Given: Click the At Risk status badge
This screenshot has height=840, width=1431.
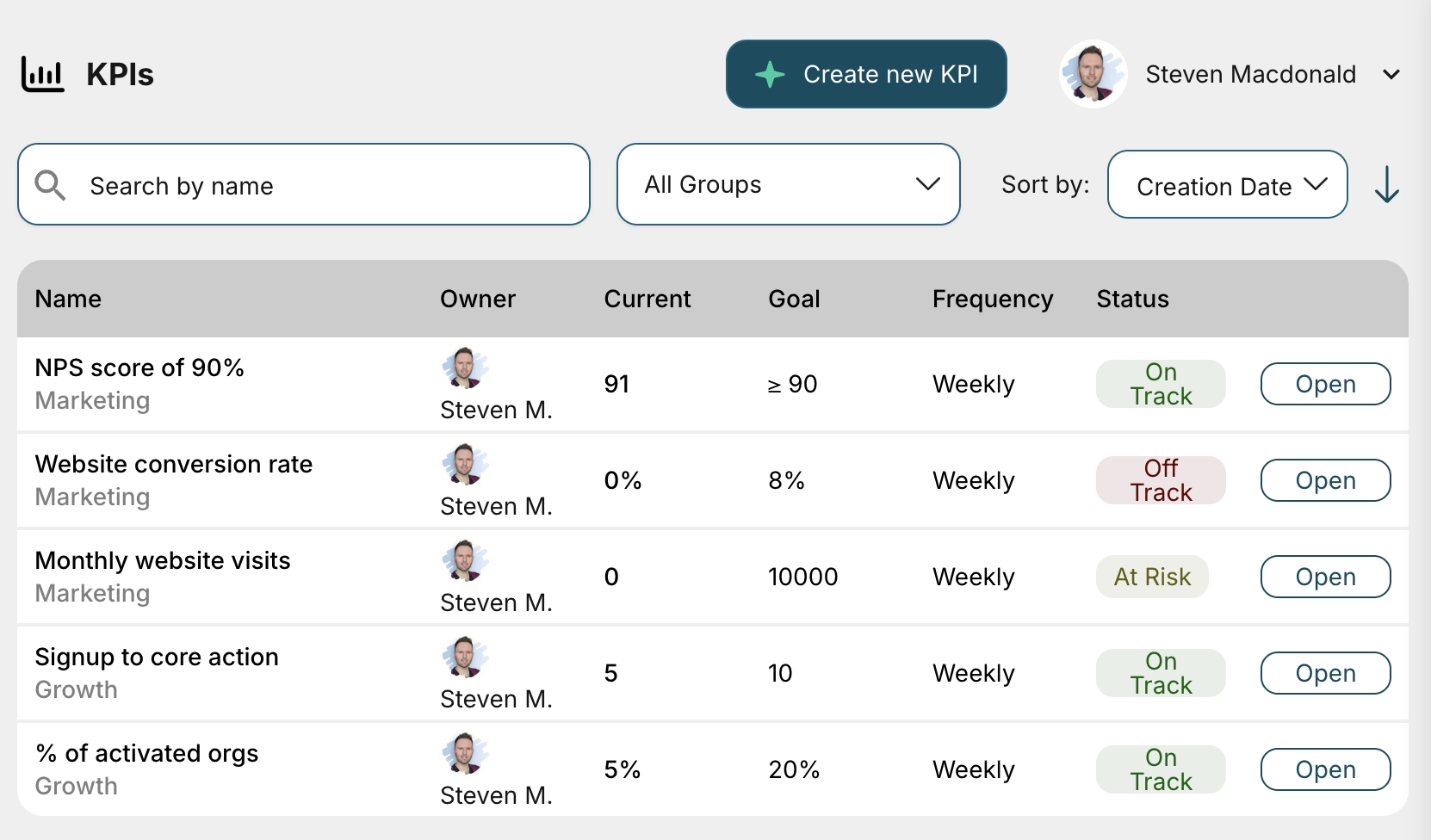Looking at the screenshot, I should click(x=1151, y=577).
